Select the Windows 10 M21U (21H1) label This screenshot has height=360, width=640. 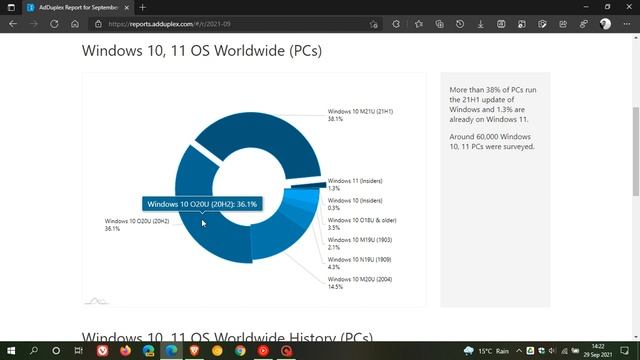(x=360, y=115)
